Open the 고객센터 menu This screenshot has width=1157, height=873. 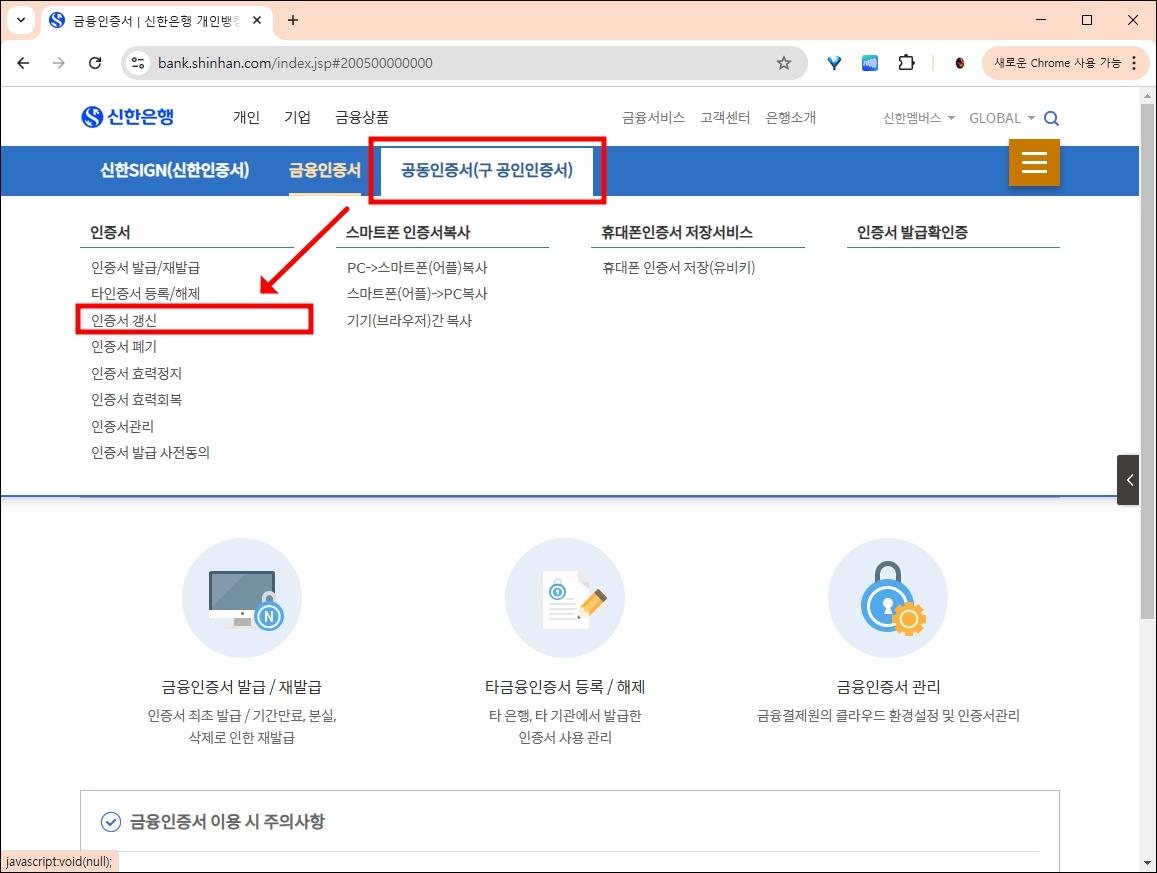point(725,117)
